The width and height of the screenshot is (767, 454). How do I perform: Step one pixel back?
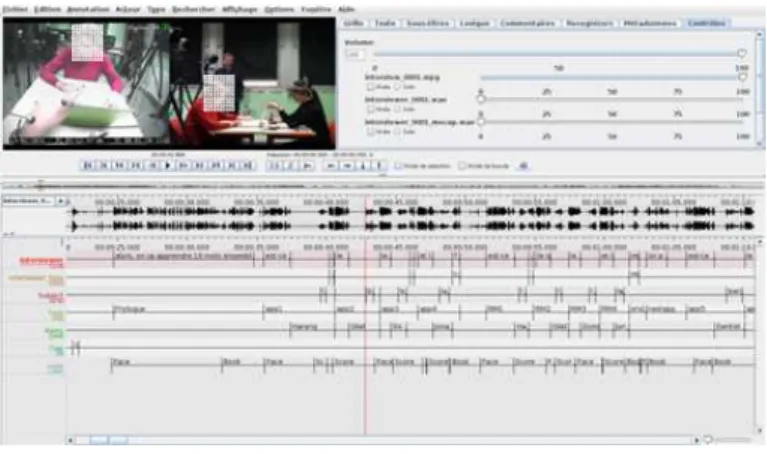click(152, 166)
